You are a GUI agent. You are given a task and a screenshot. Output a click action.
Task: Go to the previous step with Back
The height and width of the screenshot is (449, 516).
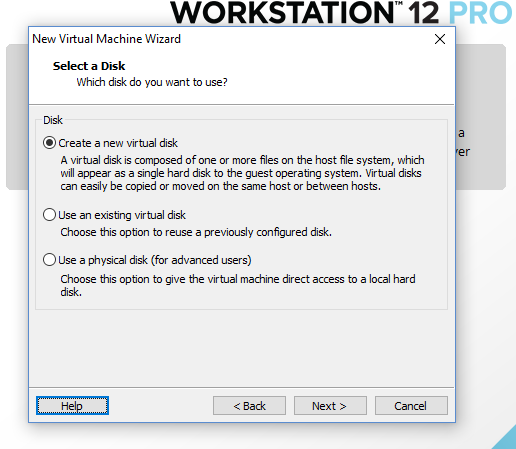coord(249,406)
